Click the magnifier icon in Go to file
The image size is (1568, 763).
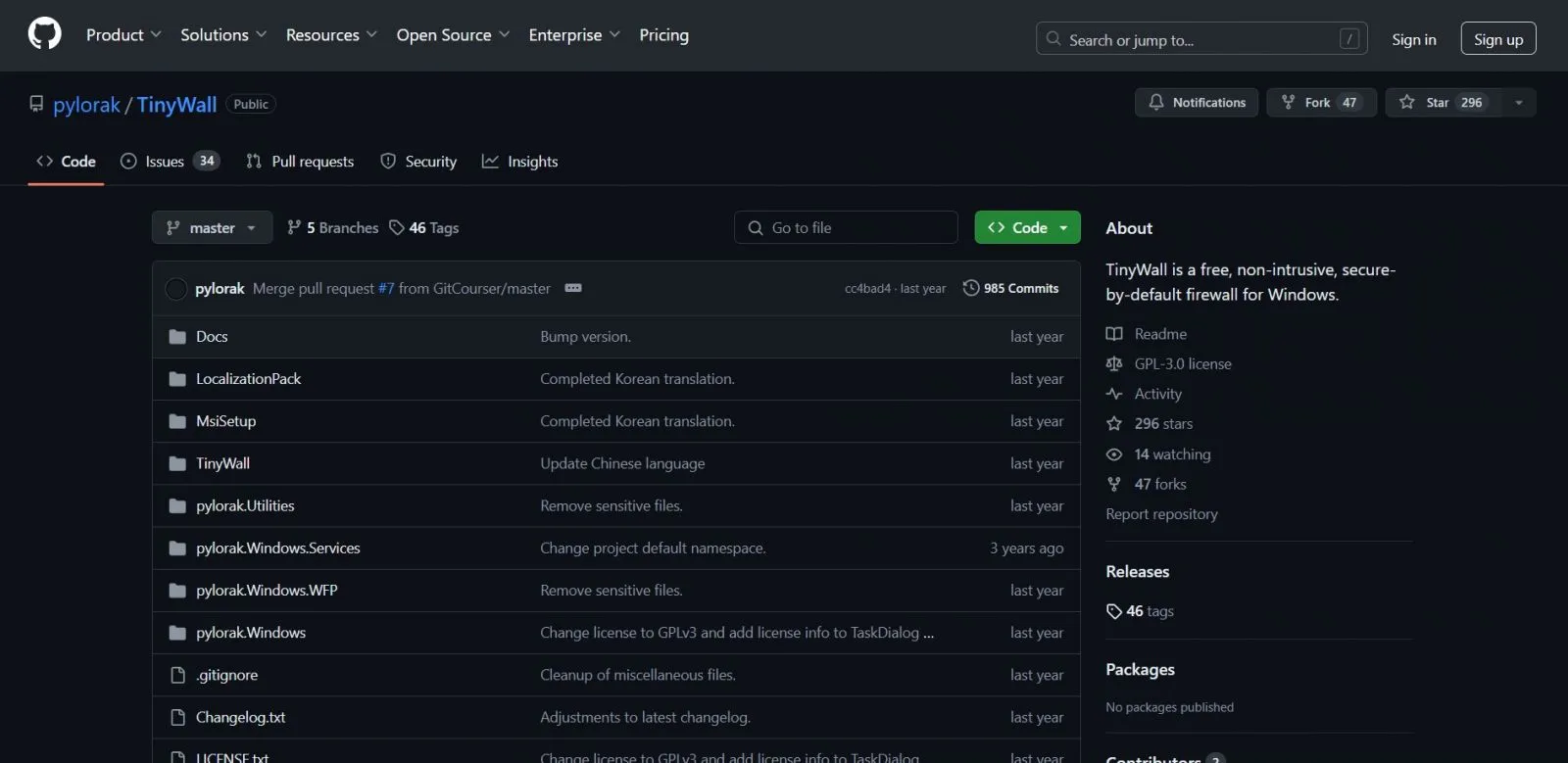point(756,228)
